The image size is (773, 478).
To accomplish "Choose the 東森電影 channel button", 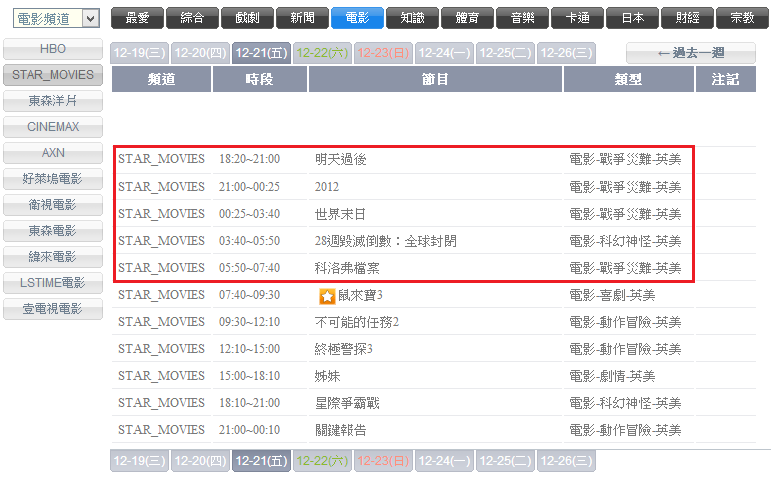I will (53, 231).
